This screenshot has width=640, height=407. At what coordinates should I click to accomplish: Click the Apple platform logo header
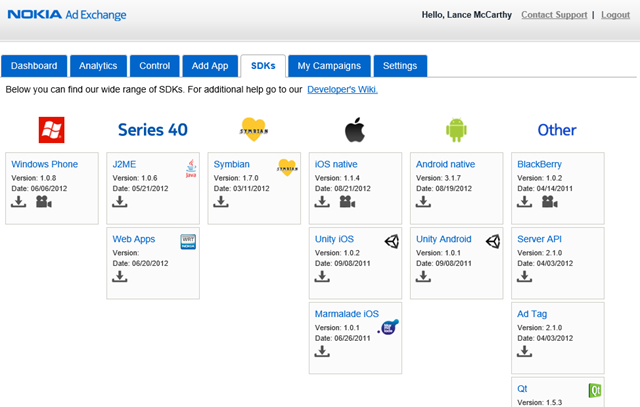coord(355,130)
